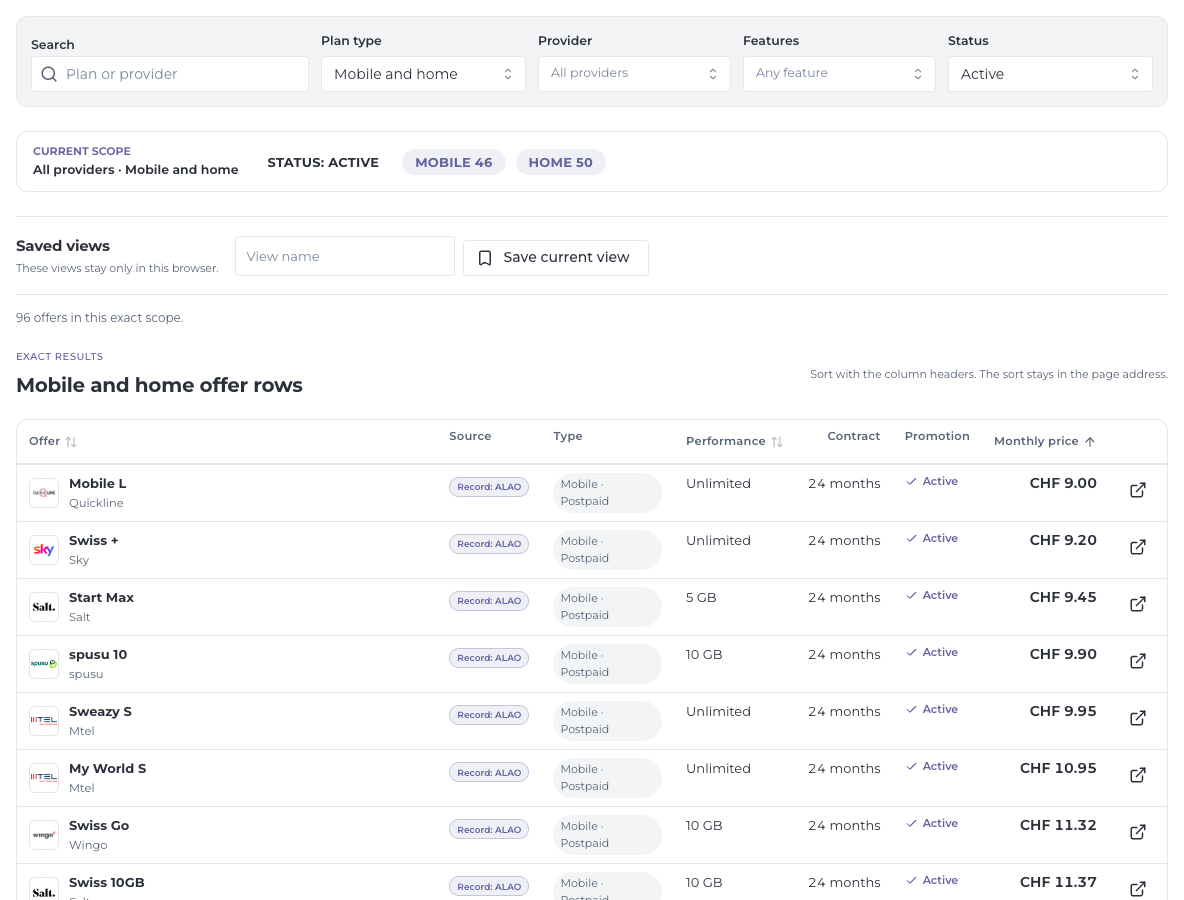Click the ascending arrow beside Monthly price

point(1090,442)
